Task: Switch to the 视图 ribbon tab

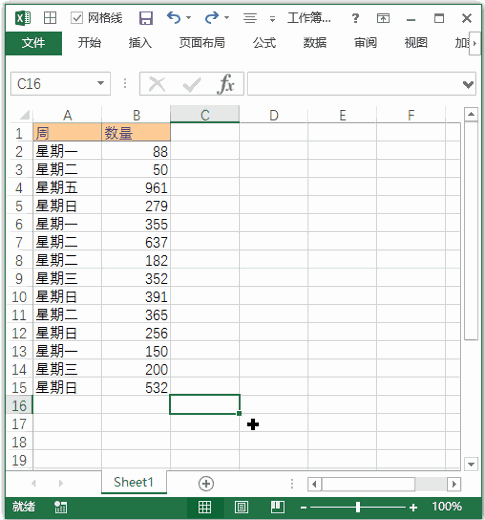Action: coord(416,43)
